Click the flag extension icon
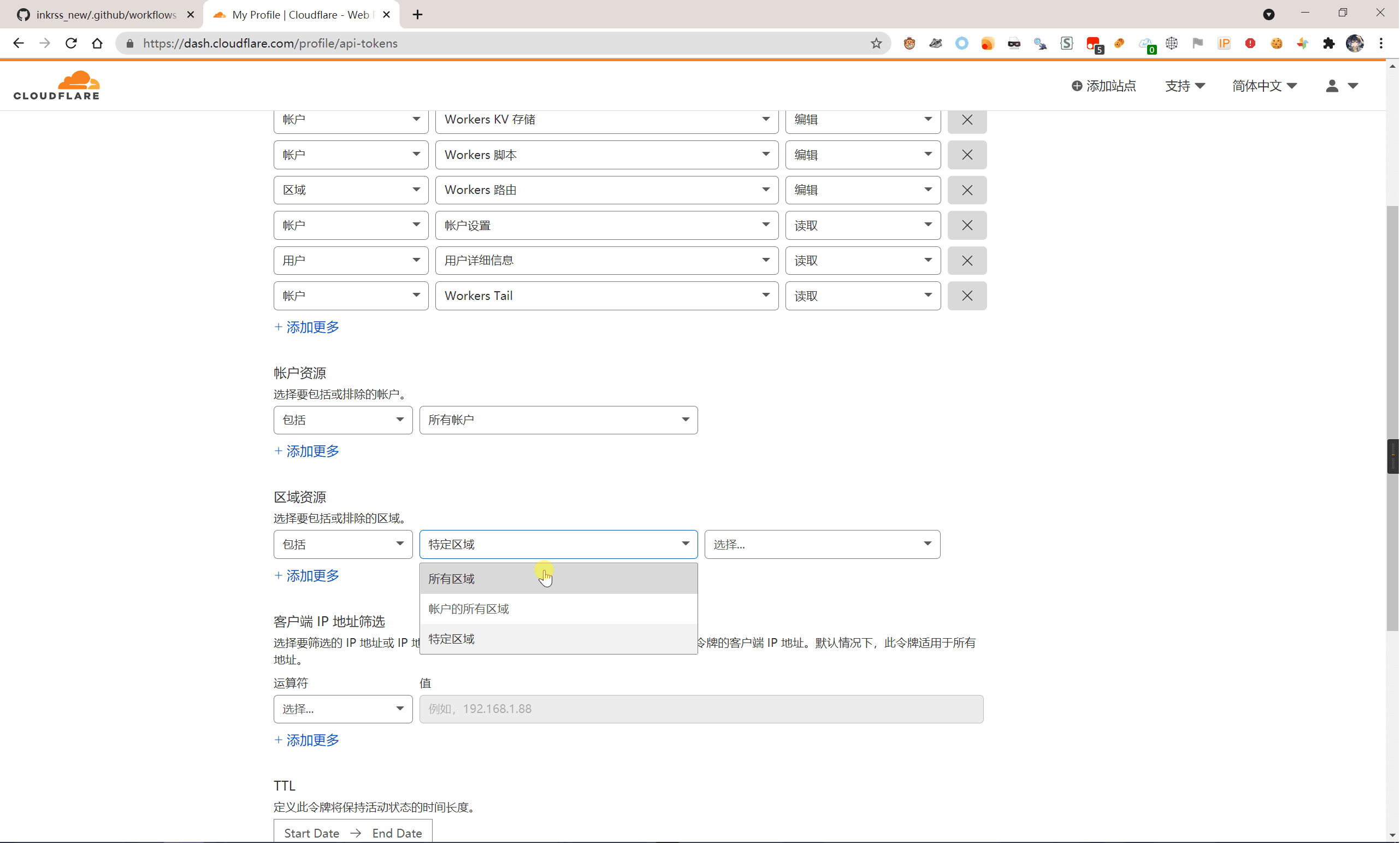The width and height of the screenshot is (1400, 843). click(x=1198, y=43)
